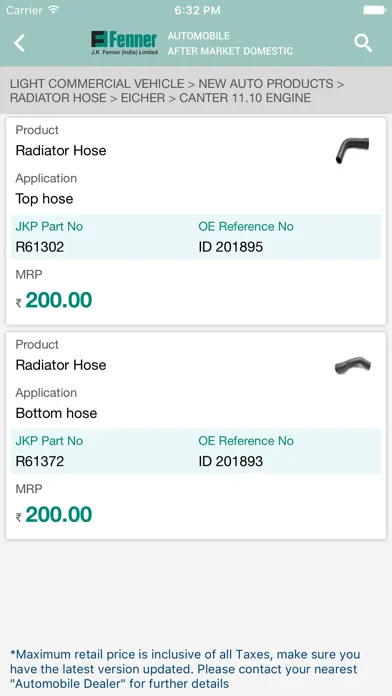Viewport: 392px width, 696px height.
Task: Select JKP part number R61372
Action: click(40, 461)
